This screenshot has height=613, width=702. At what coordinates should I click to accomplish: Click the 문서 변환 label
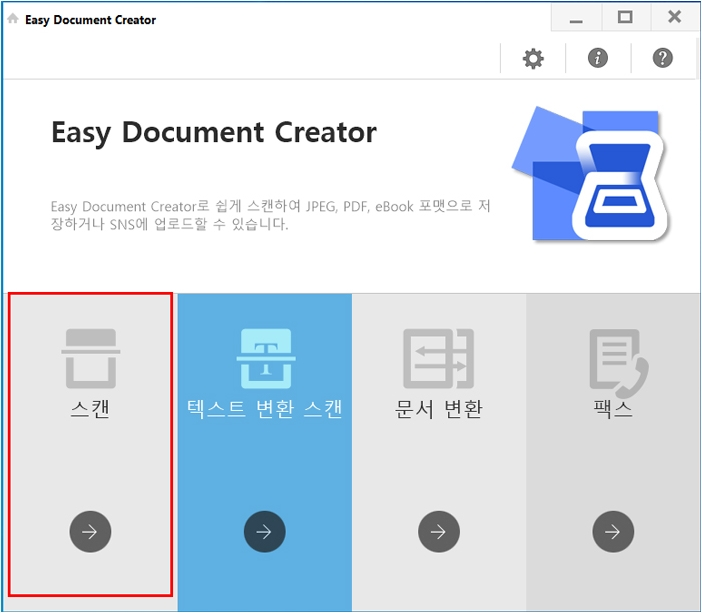[439, 409]
